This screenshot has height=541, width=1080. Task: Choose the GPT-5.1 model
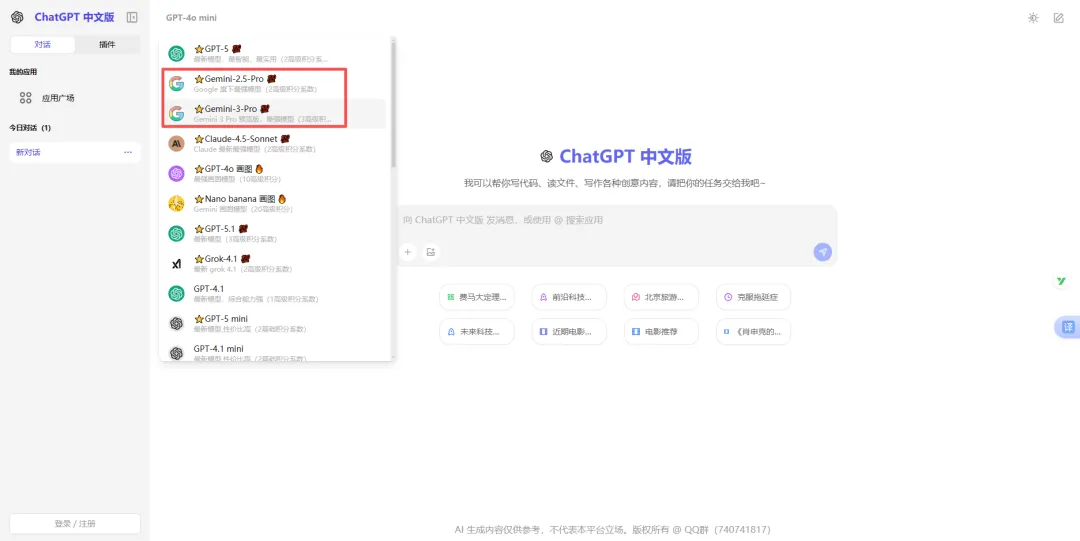276,233
